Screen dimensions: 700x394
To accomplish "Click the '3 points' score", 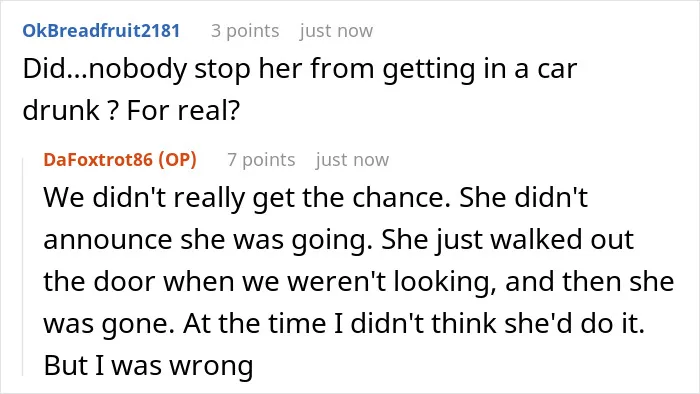I will point(245,31).
